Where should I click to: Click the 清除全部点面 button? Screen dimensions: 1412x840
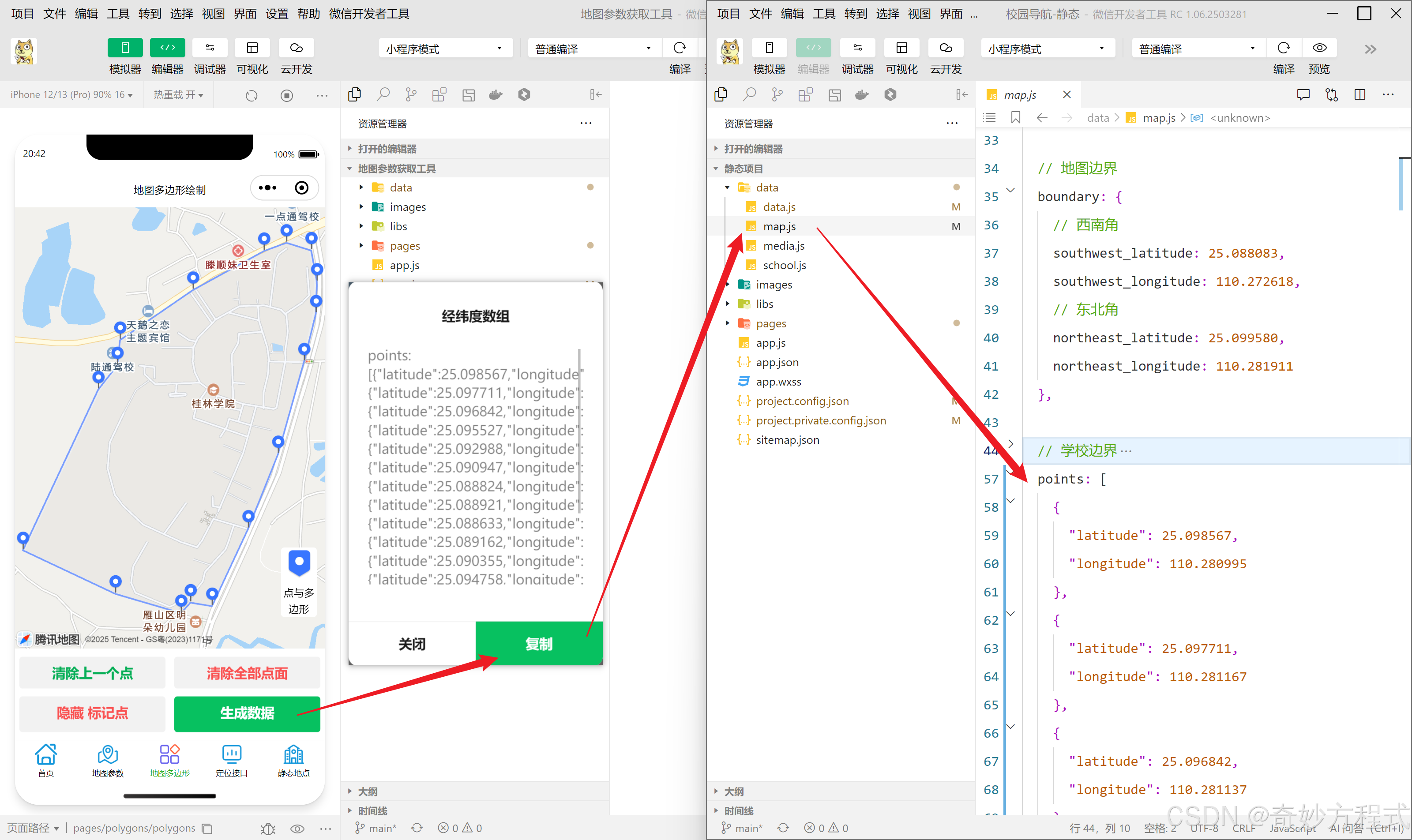pyautogui.click(x=248, y=673)
